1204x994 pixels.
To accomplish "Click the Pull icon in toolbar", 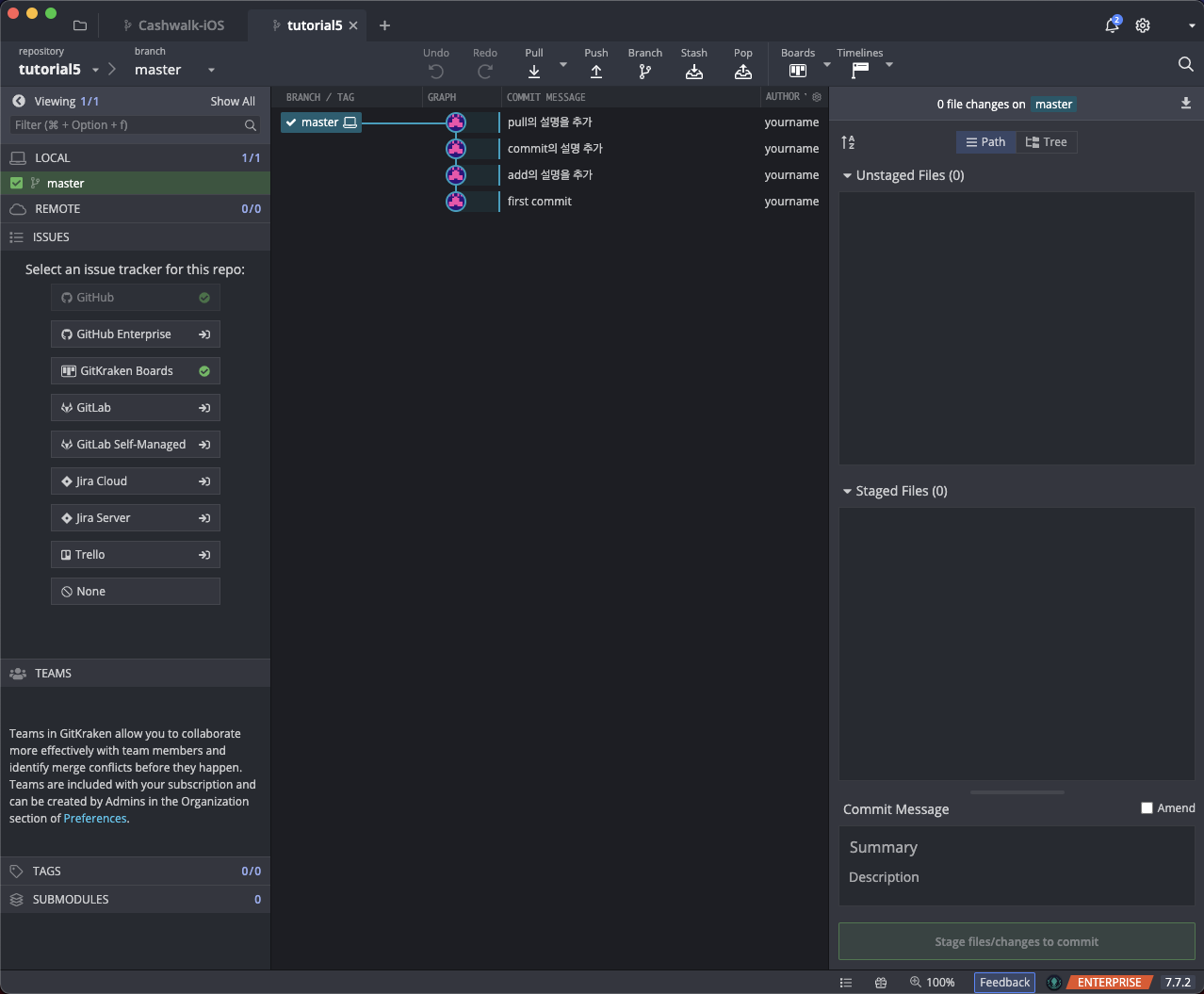I will coord(534,72).
